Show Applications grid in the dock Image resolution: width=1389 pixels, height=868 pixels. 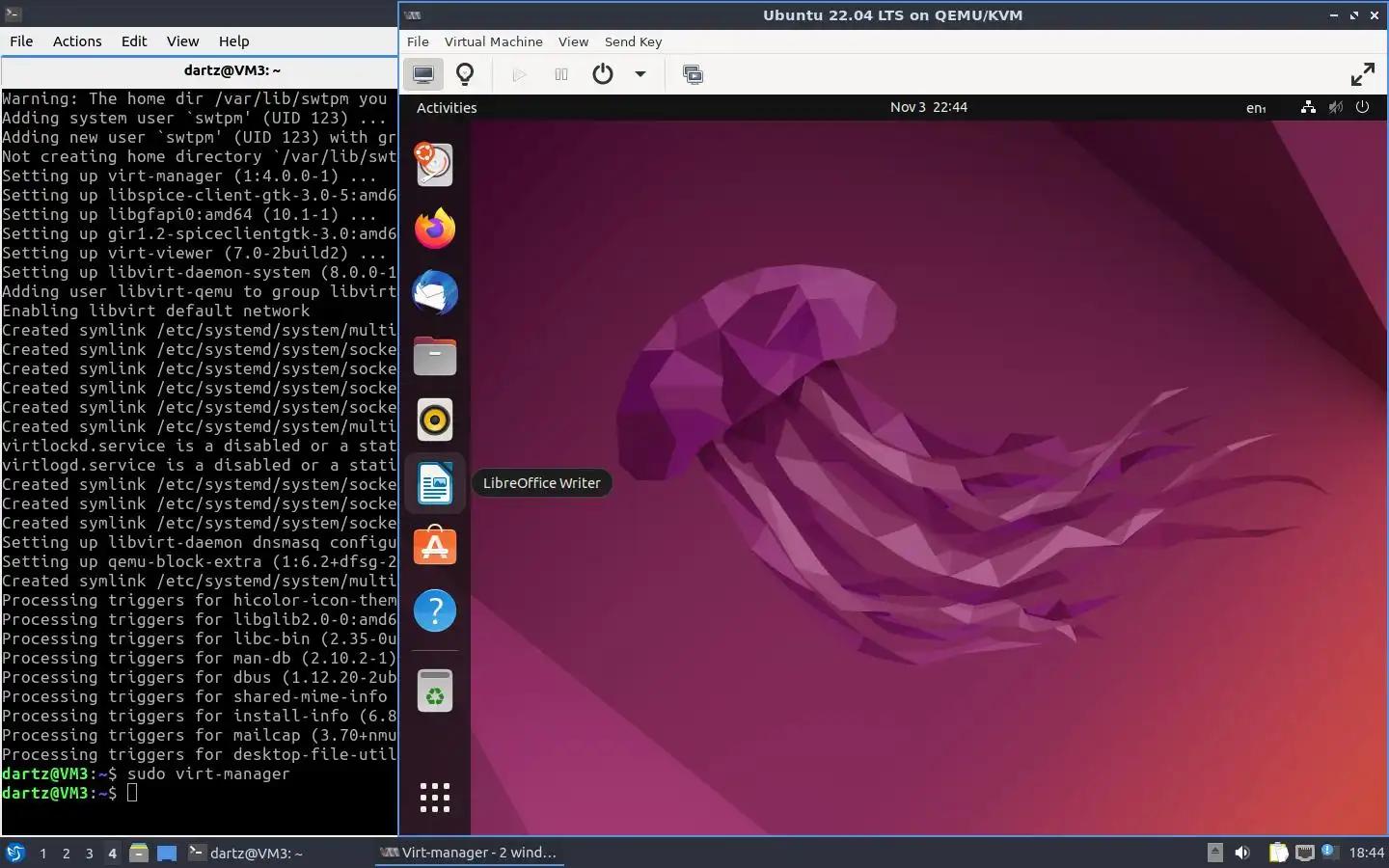tap(435, 798)
